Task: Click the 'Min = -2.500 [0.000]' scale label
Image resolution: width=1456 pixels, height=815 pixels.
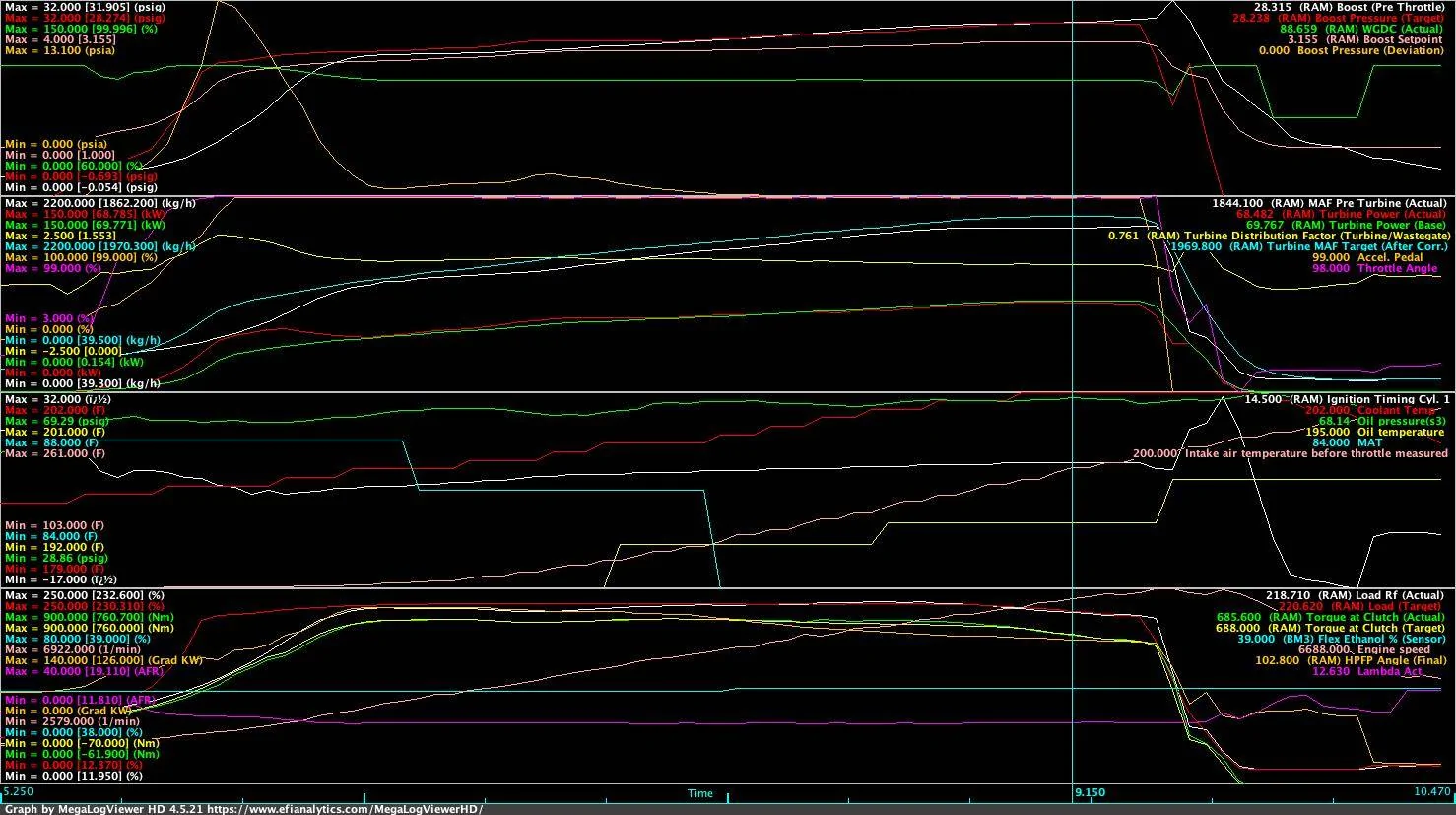Action: [x=64, y=351]
